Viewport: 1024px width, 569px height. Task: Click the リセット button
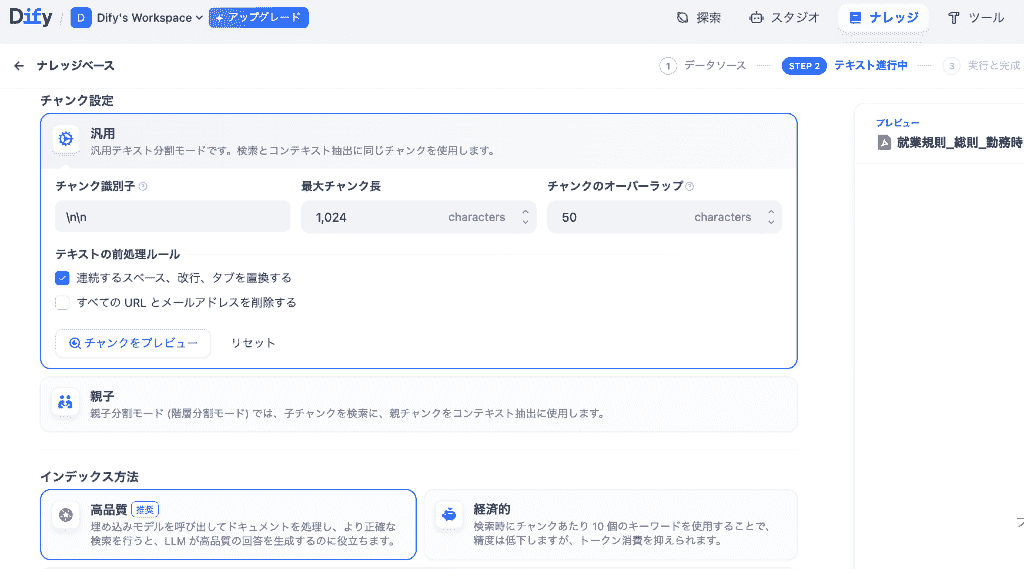(253, 343)
